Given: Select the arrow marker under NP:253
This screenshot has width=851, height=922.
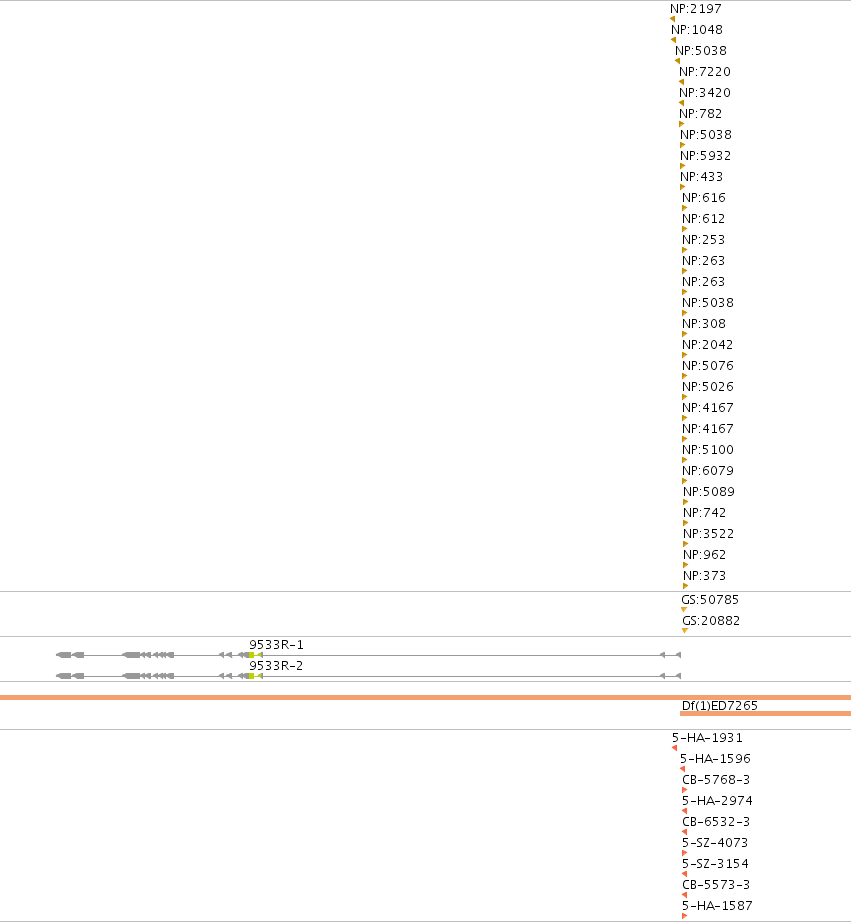Looking at the screenshot, I should coord(685,250).
